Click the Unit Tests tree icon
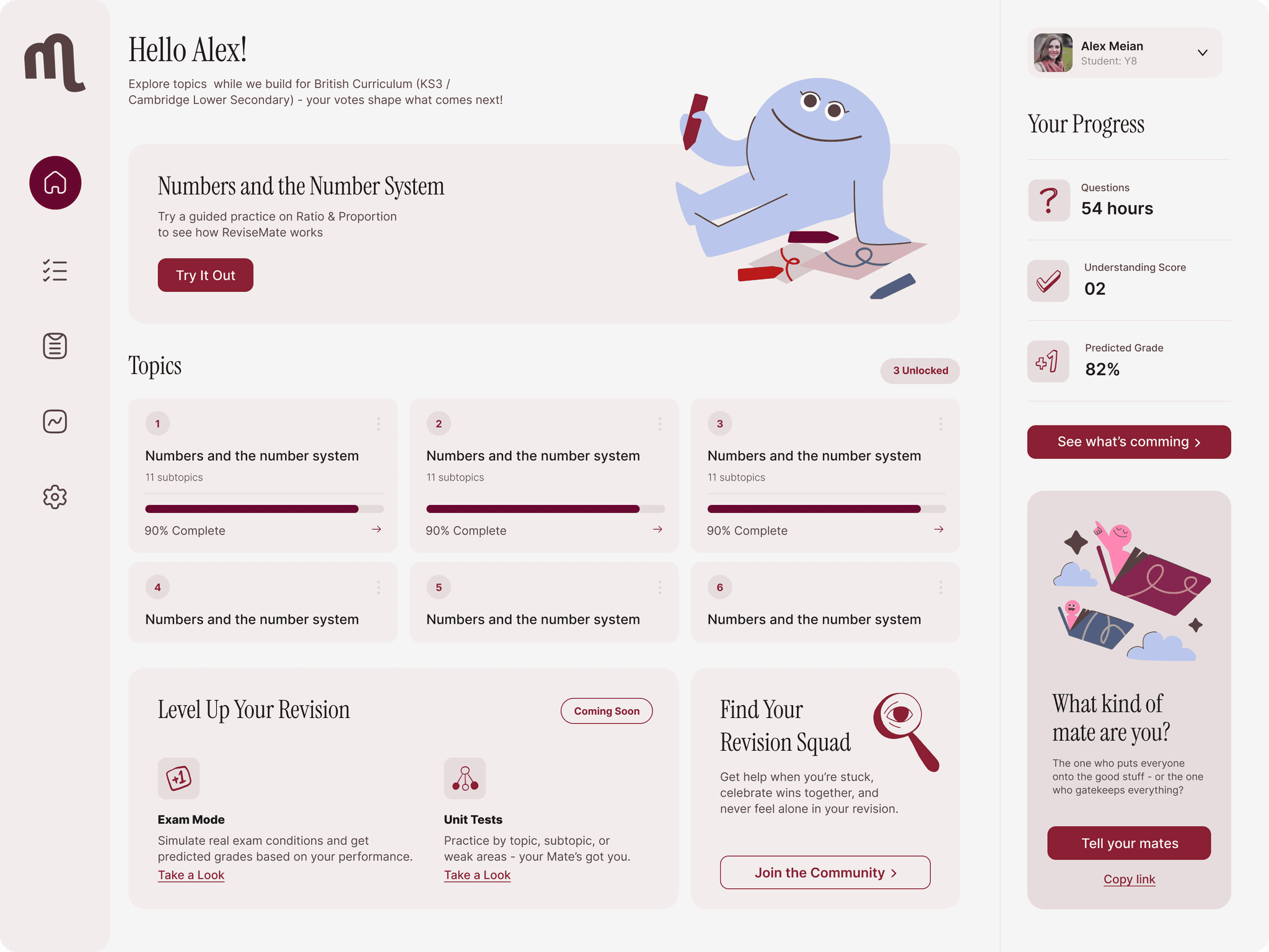This screenshot has width=1269, height=952. [465, 778]
